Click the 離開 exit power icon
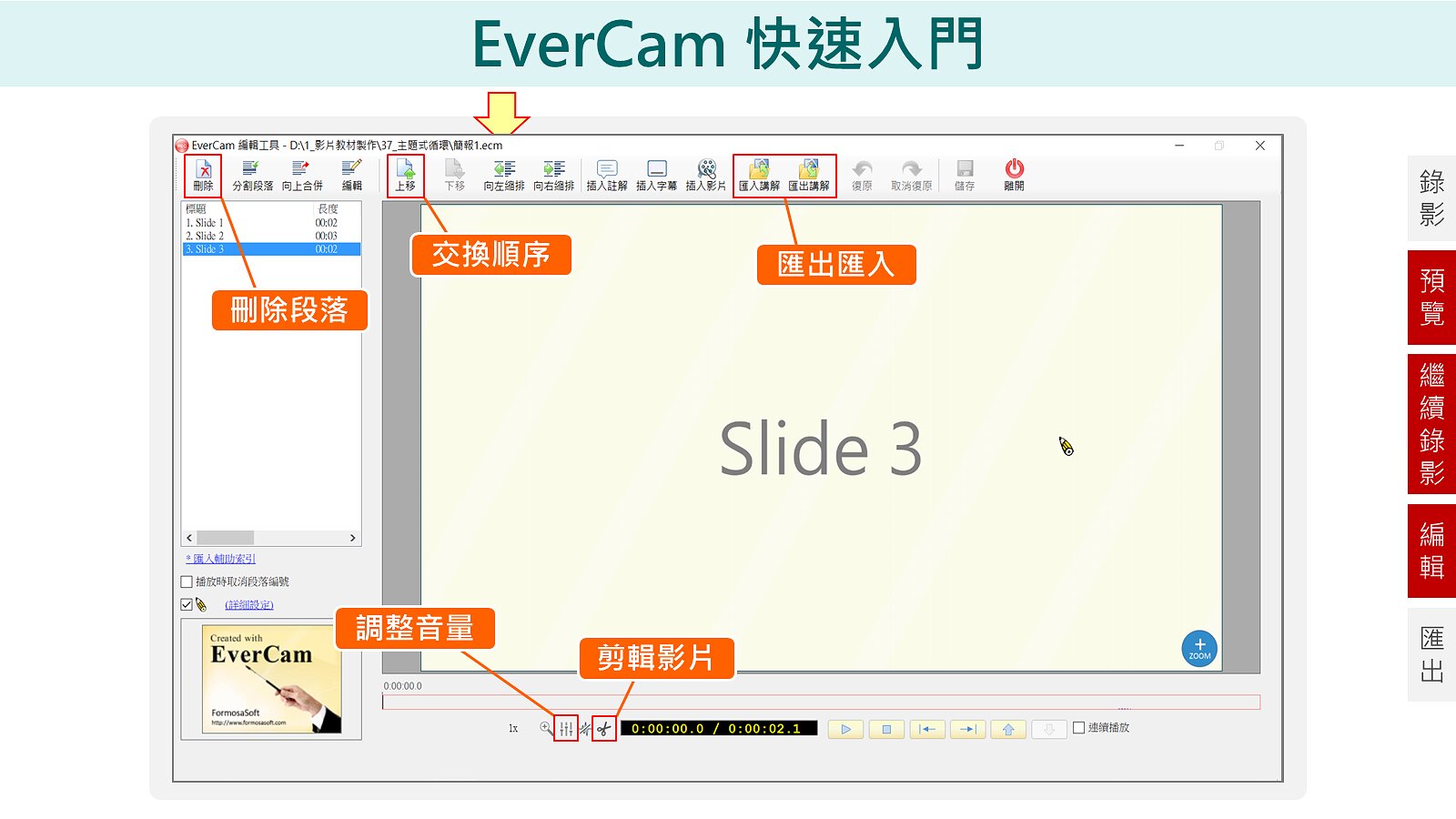 pos(1014,174)
